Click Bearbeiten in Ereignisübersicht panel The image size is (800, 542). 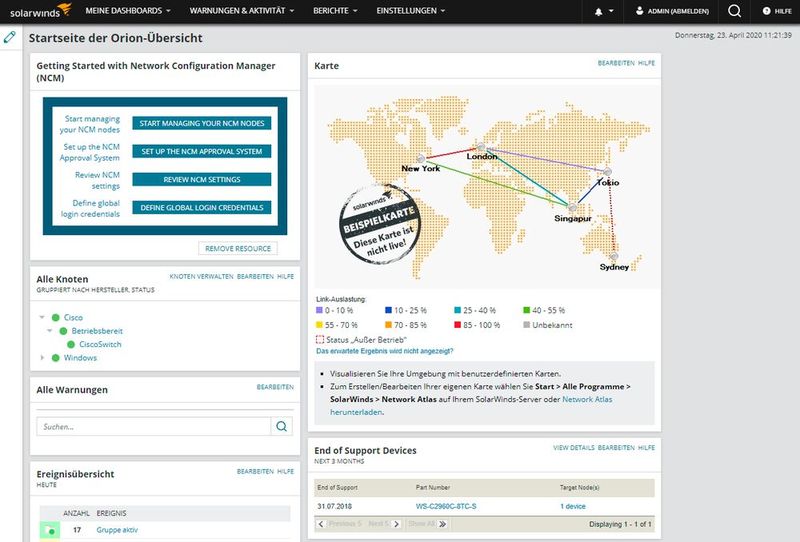[x=255, y=472]
